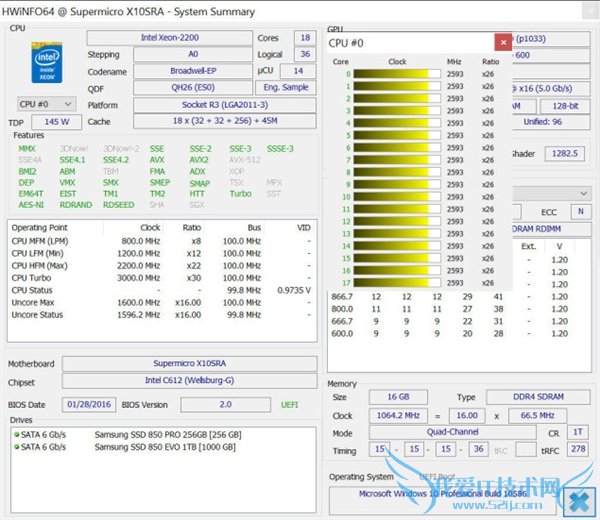Click the chipset field Intel C612 (Wellsburg-G)
This screenshot has height=520, width=600.
click(189, 380)
